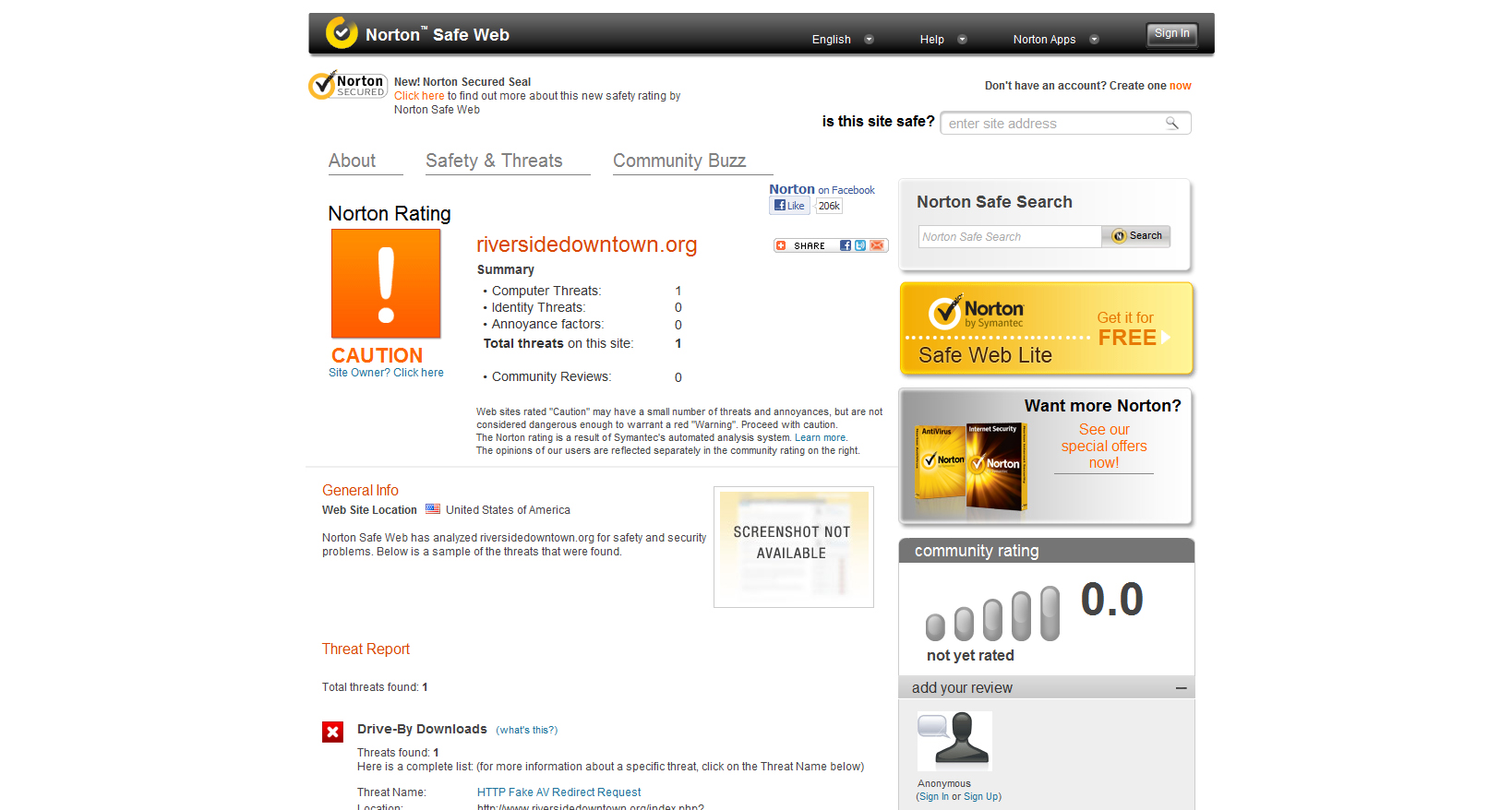Image resolution: width=1512 pixels, height=810 pixels.
Task: Click the orange Caution rating icon
Action: 386,284
